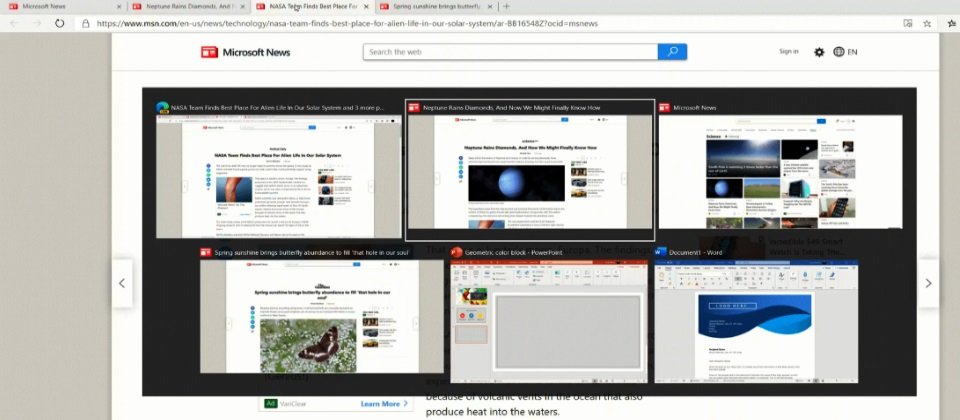Open the favorites list icon in the toolbar
960x420 pixels.
coord(952,23)
